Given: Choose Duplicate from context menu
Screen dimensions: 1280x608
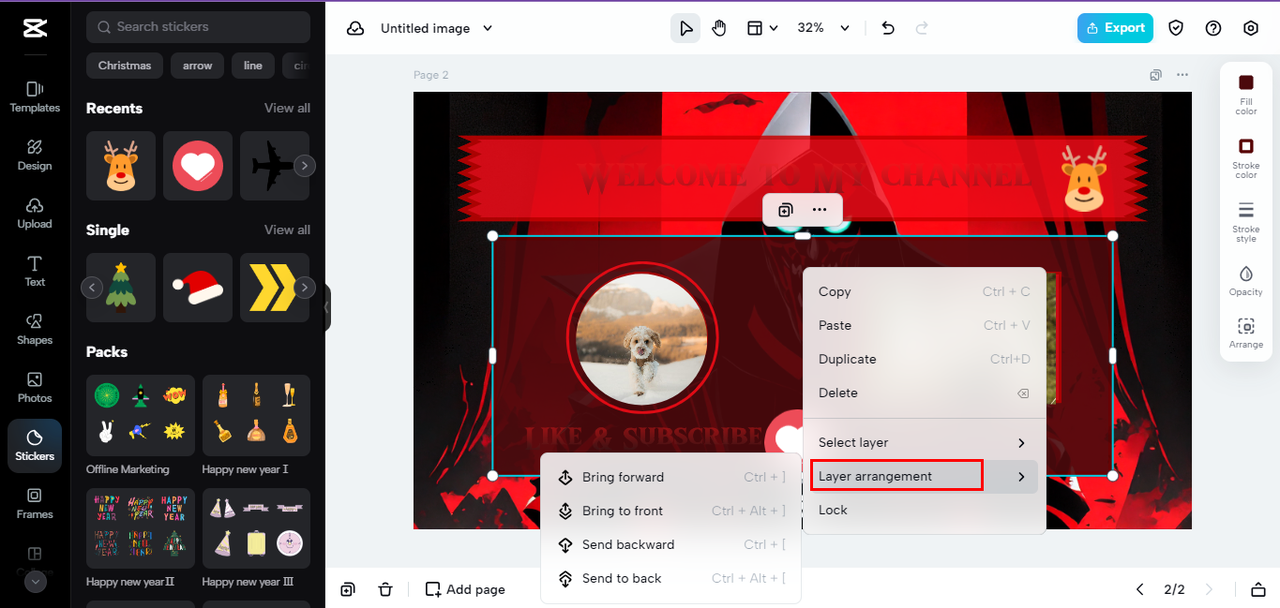Looking at the screenshot, I should coord(922,359).
